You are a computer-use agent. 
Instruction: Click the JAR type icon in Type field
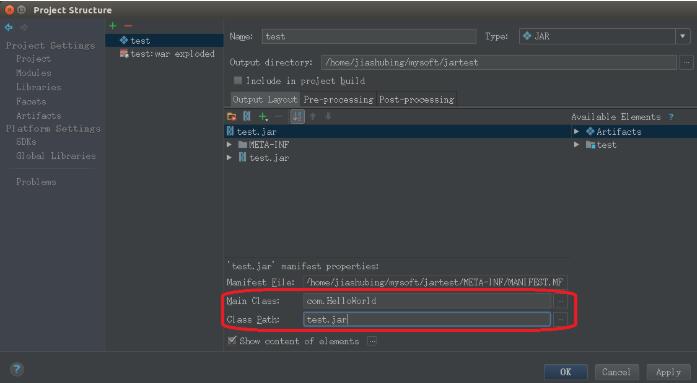(x=527, y=36)
